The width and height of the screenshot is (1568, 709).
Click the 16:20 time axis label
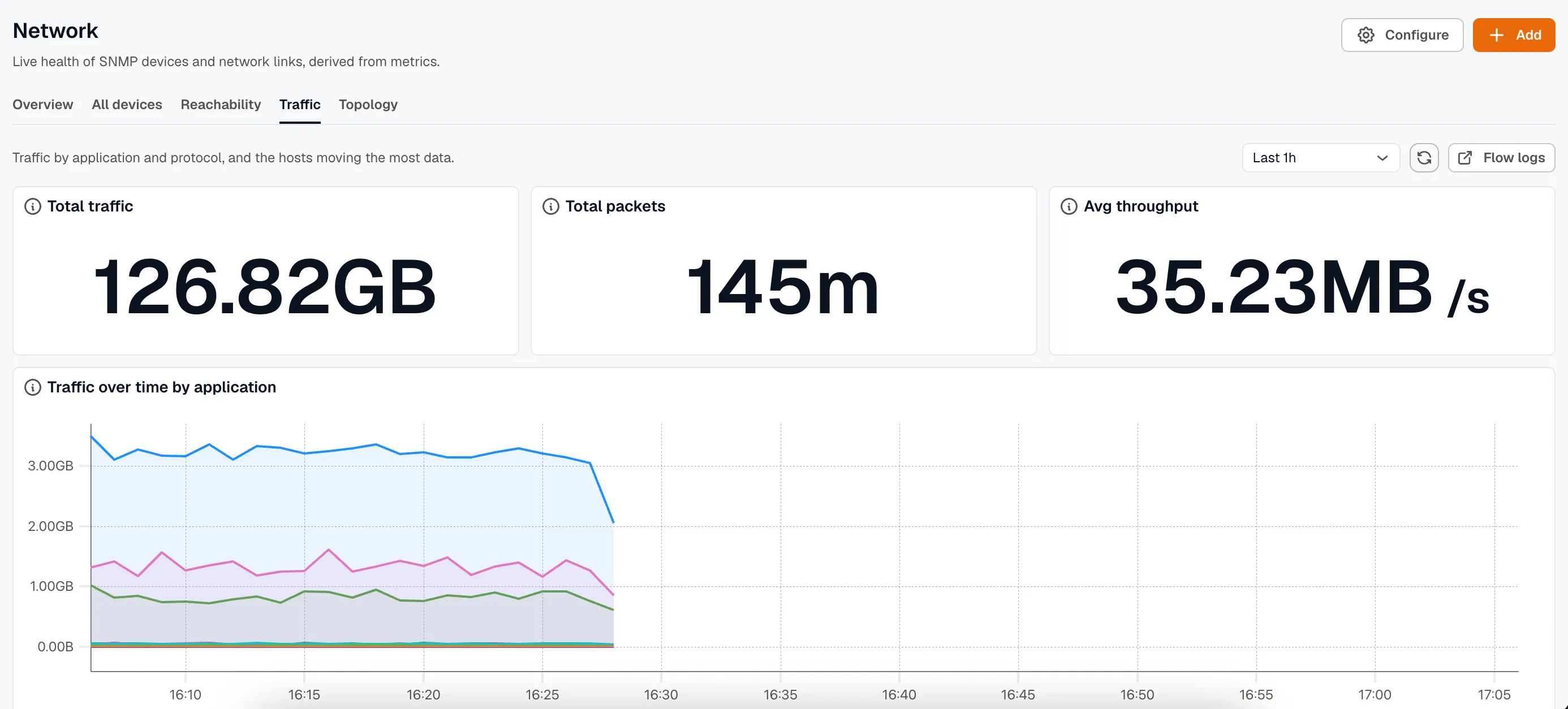[423, 695]
